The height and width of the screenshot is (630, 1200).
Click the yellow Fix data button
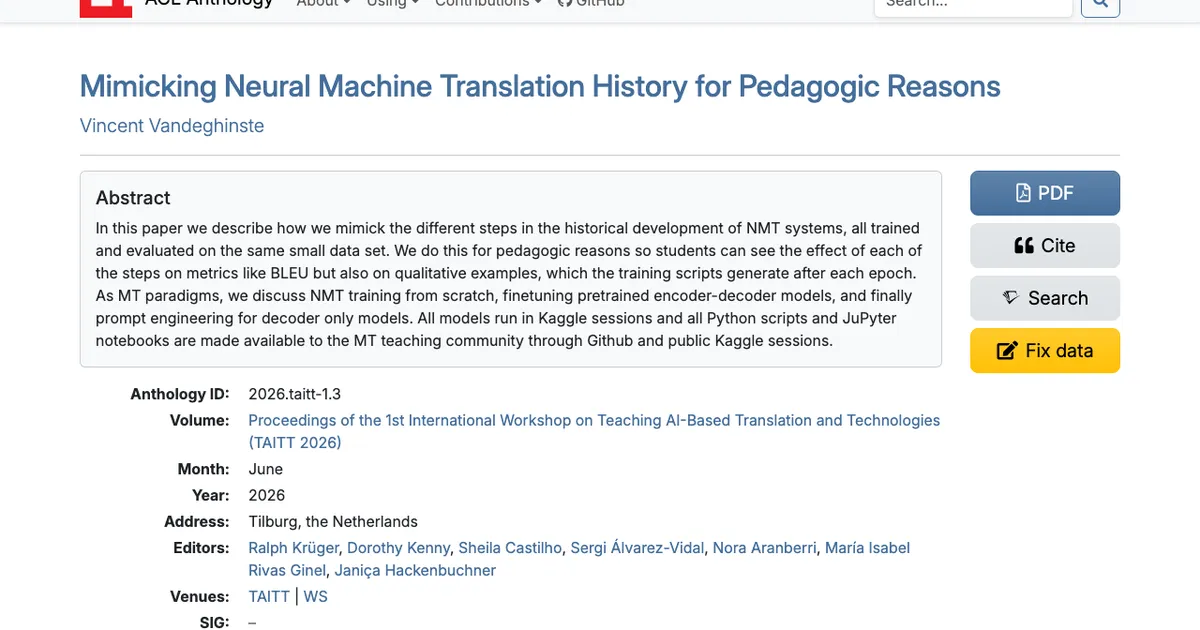point(1045,351)
